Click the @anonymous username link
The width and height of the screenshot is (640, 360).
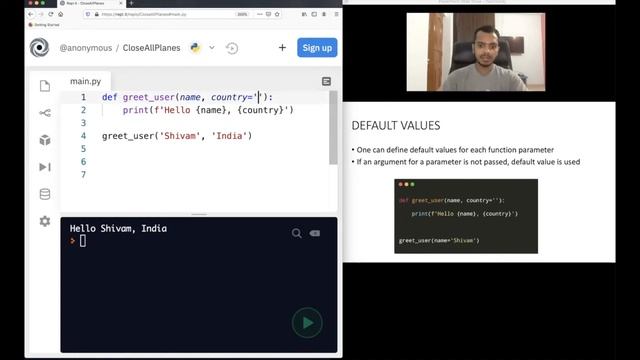[86, 48]
